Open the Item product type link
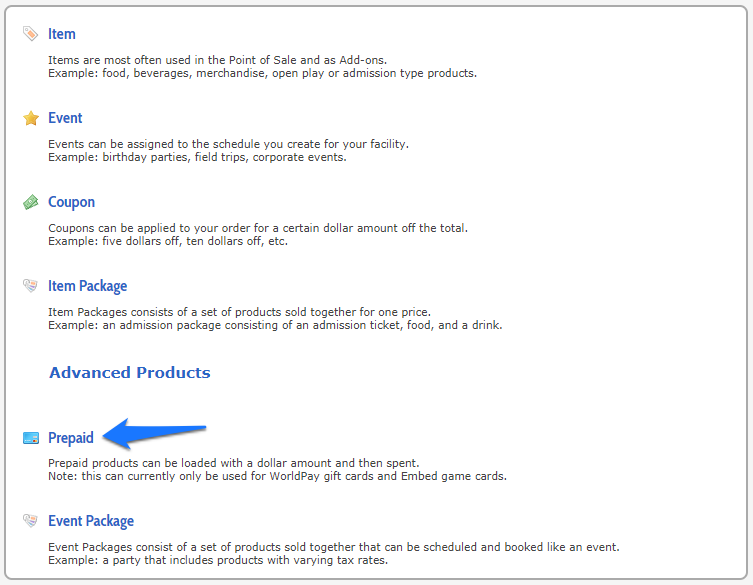The image size is (753, 585). click(x=61, y=34)
